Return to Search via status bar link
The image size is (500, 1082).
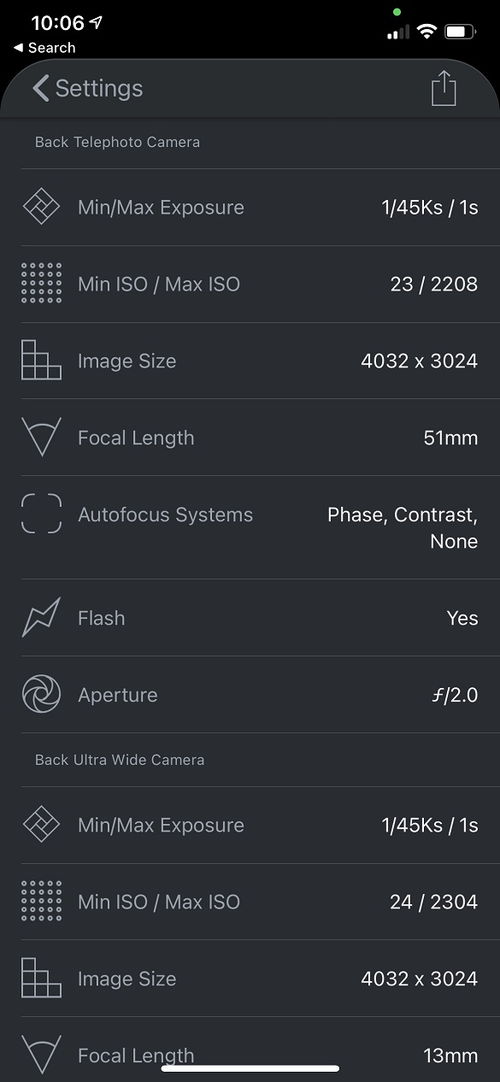click(x=44, y=48)
